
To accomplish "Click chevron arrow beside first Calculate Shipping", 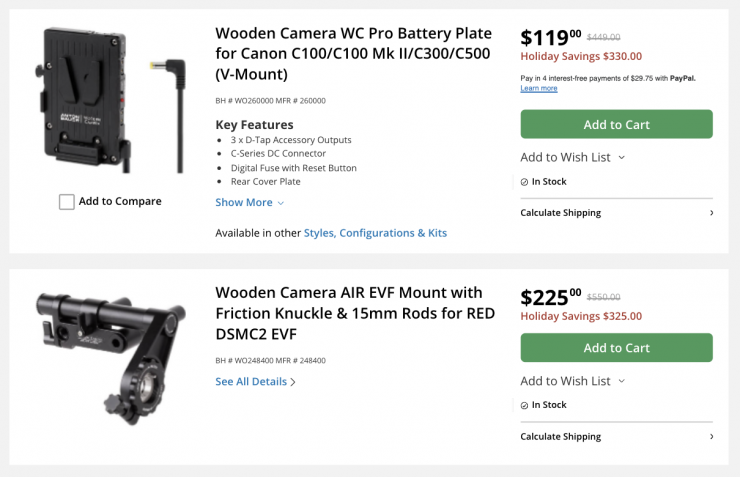I will coord(711,213).
